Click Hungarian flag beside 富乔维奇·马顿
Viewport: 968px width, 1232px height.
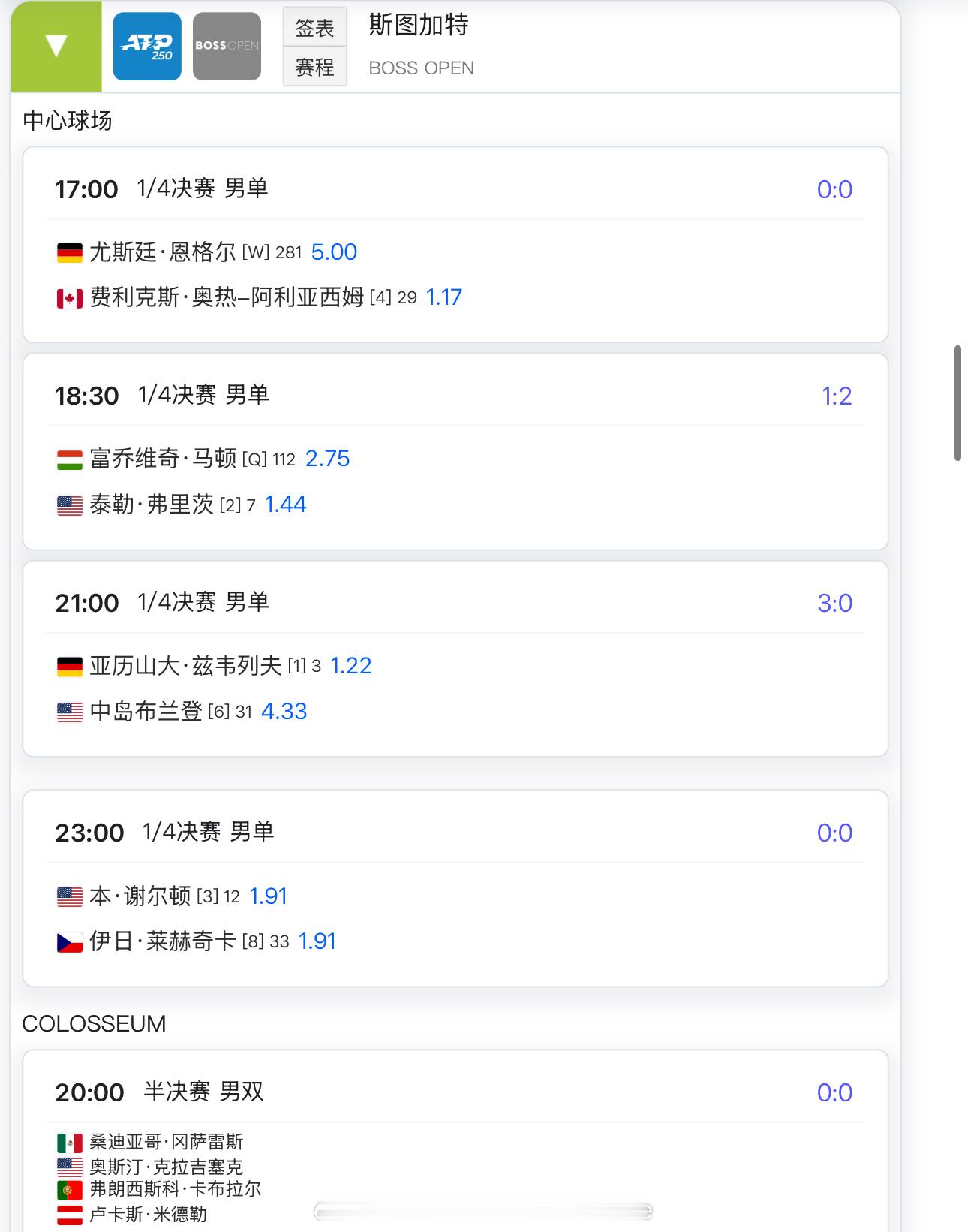(70, 460)
